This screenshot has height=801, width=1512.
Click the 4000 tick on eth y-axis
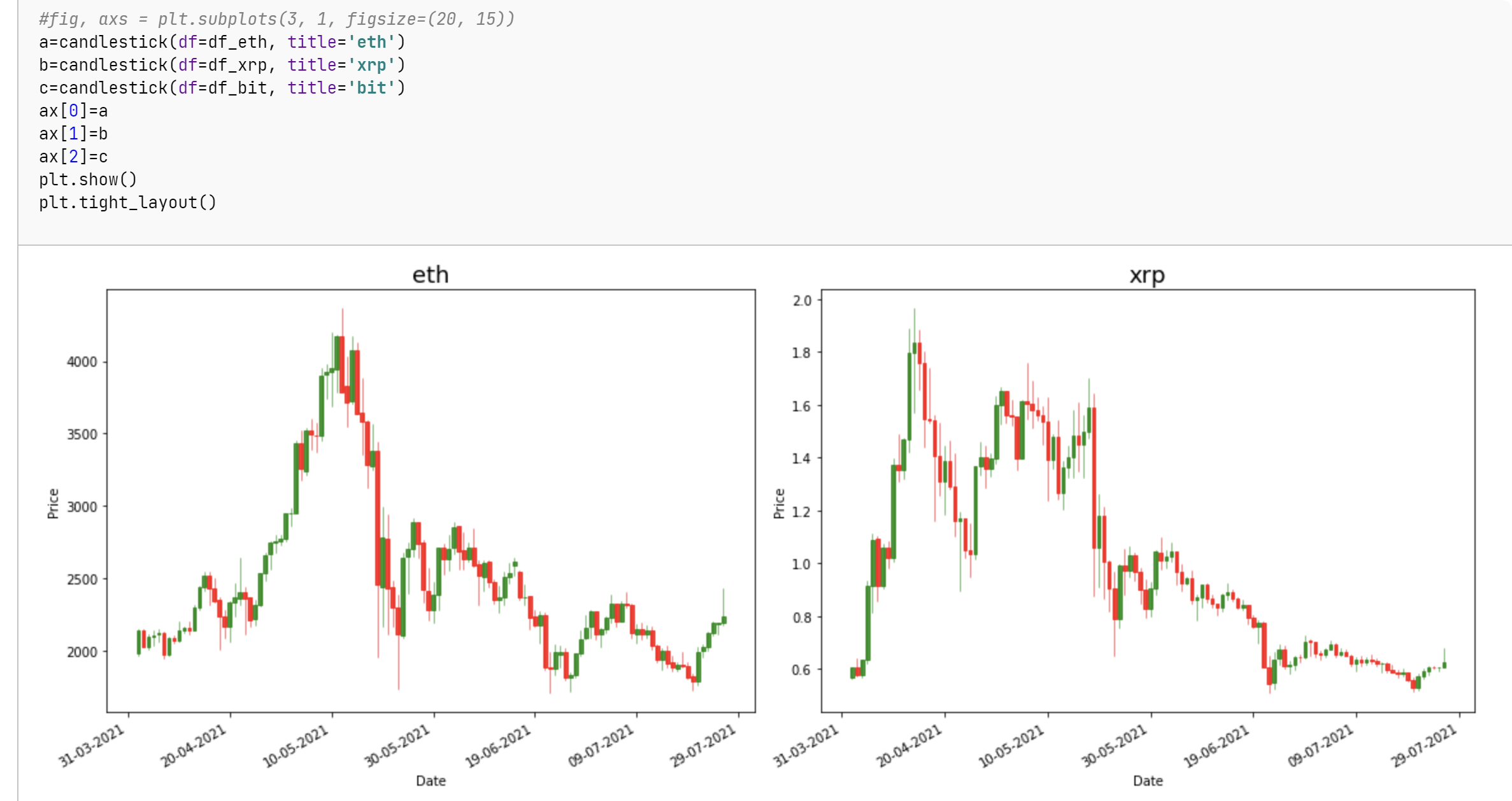(82, 362)
